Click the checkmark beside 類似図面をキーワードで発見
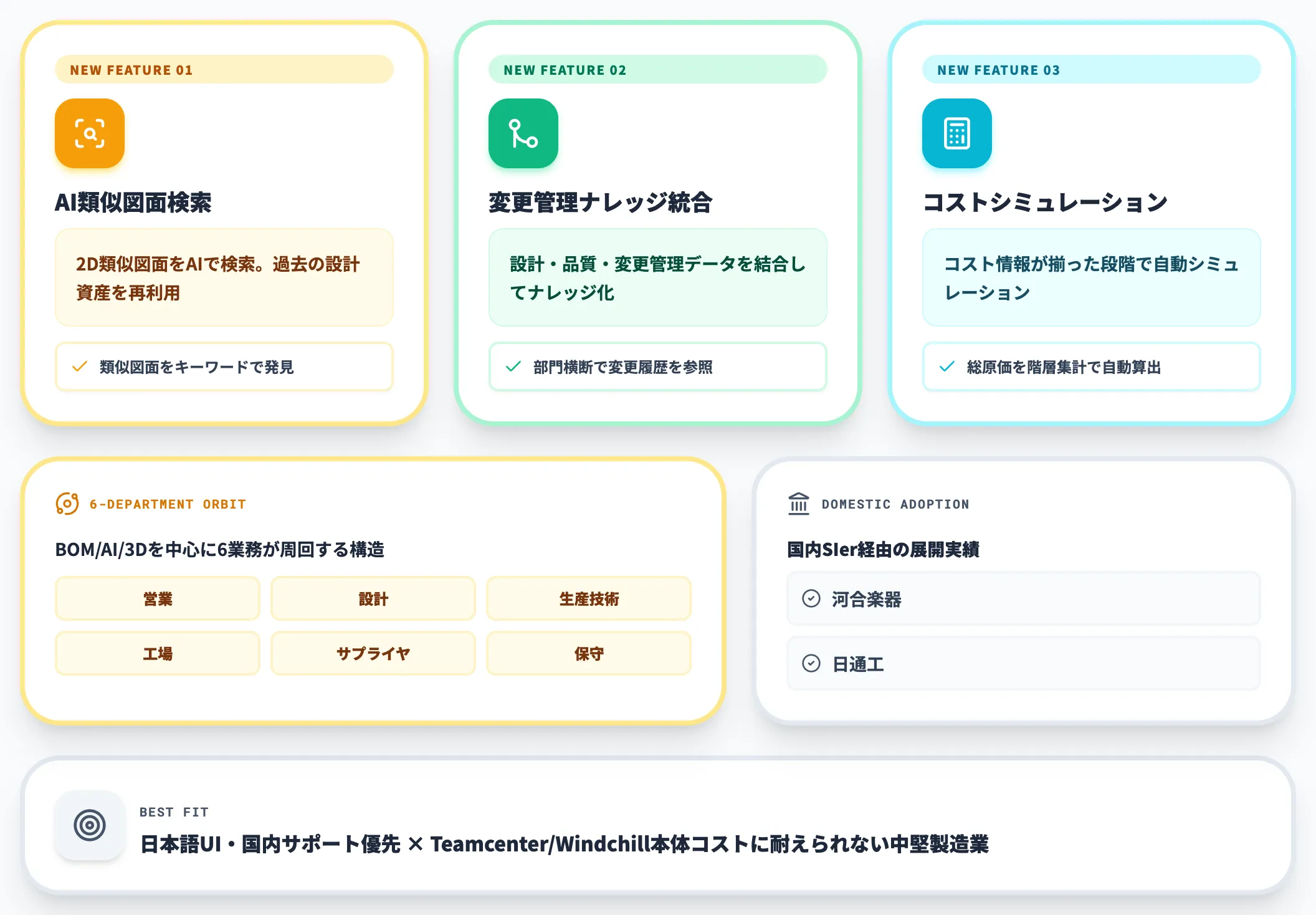 click(x=80, y=367)
